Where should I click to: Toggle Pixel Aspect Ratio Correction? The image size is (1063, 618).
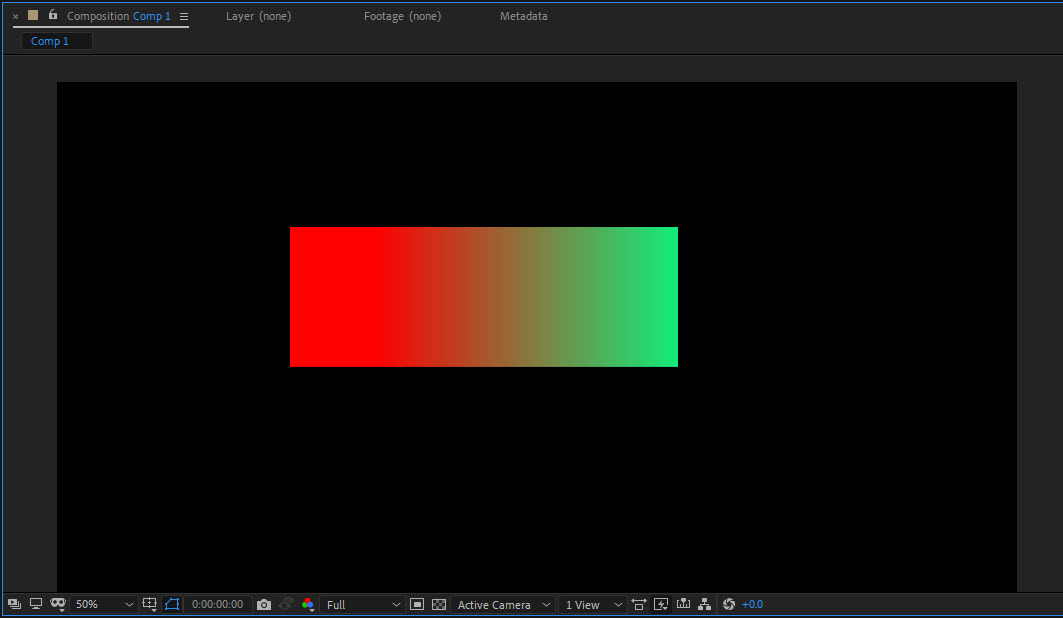[x=638, y=604]
